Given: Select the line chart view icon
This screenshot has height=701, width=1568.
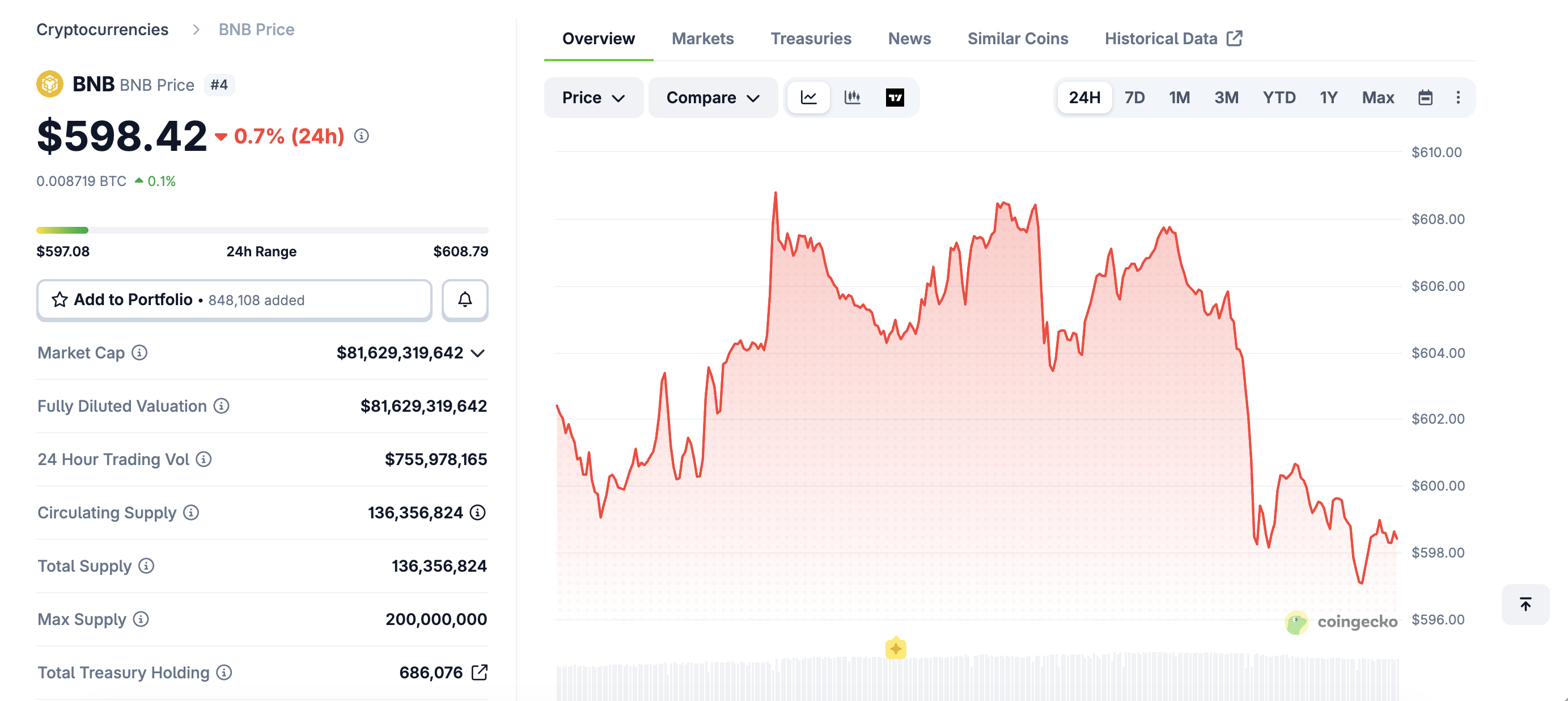Looking at the screenshot, I should coord(808,97).
